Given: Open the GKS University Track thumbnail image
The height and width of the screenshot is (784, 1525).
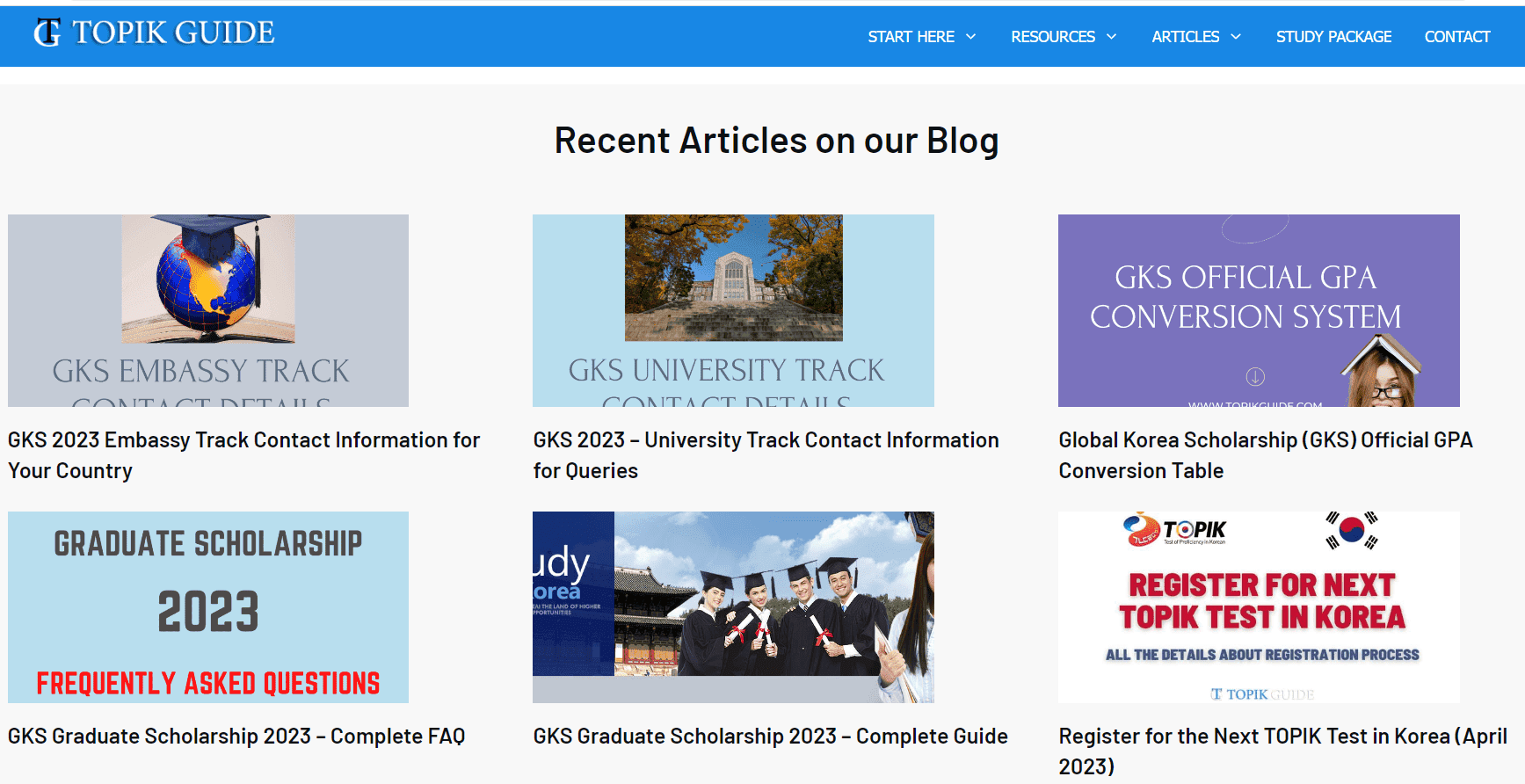Looking at the screenshot, I should 733,310.
